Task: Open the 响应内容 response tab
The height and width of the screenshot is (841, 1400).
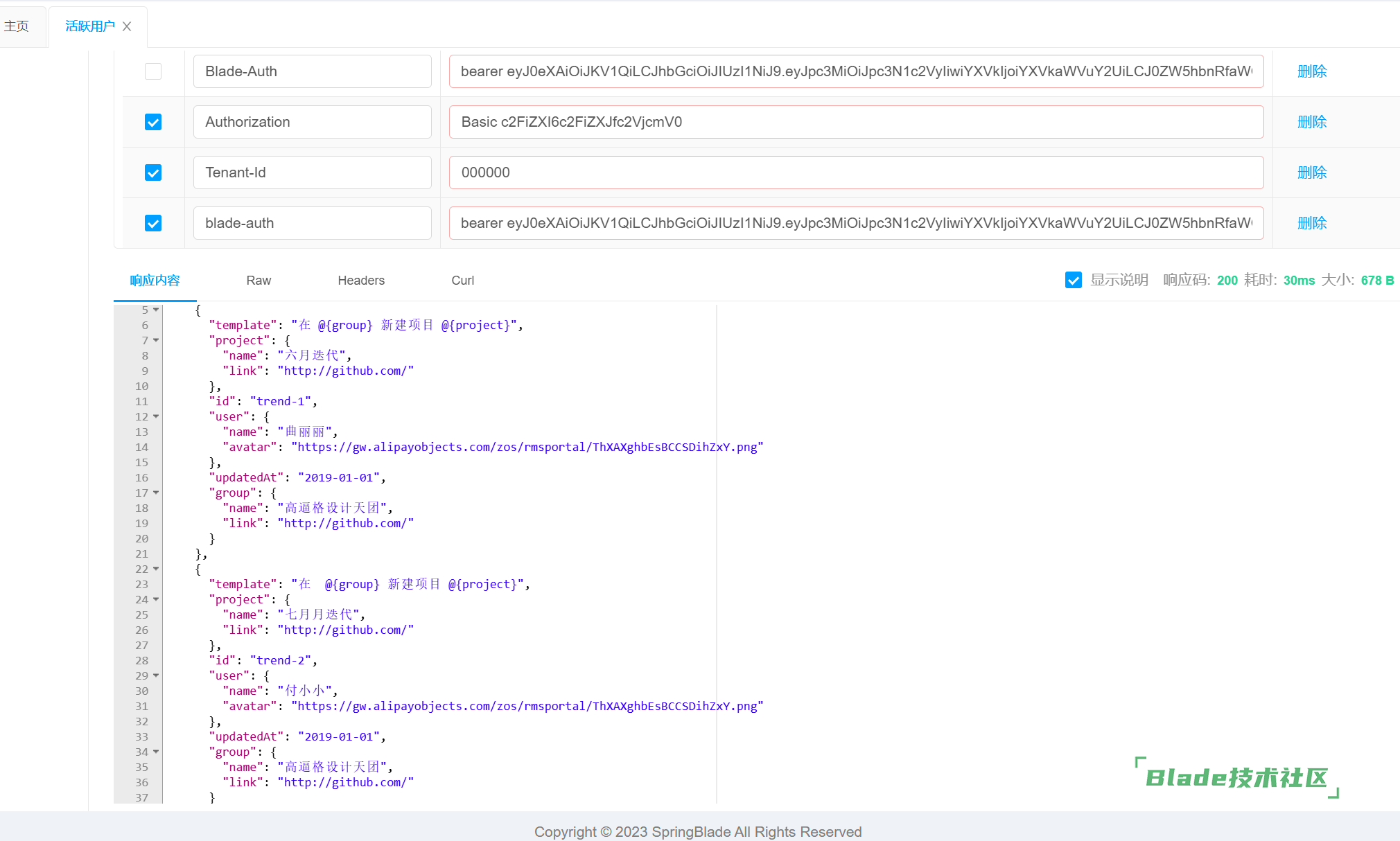Action: (155, 281)
